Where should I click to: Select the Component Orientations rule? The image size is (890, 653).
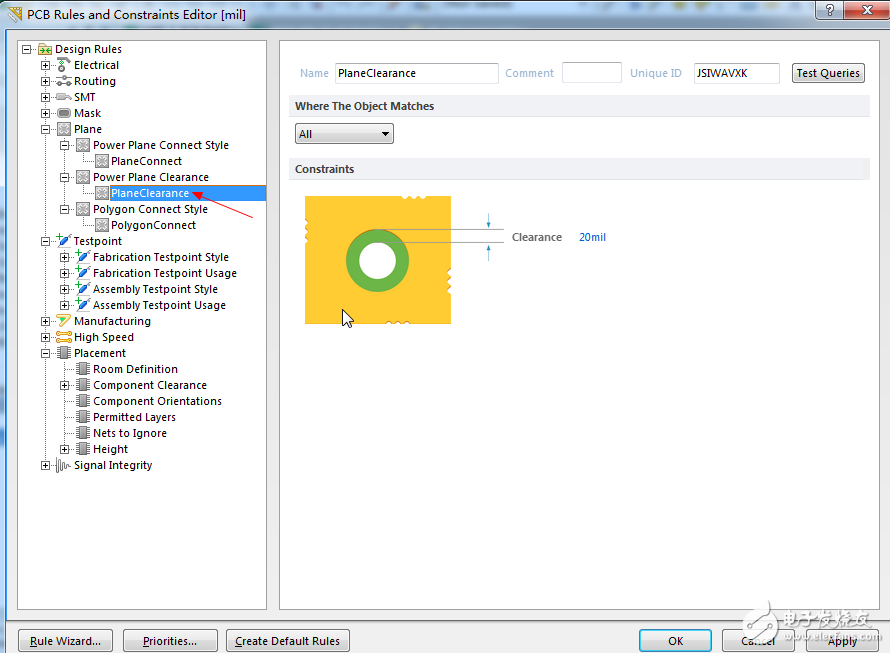point(157,401)
